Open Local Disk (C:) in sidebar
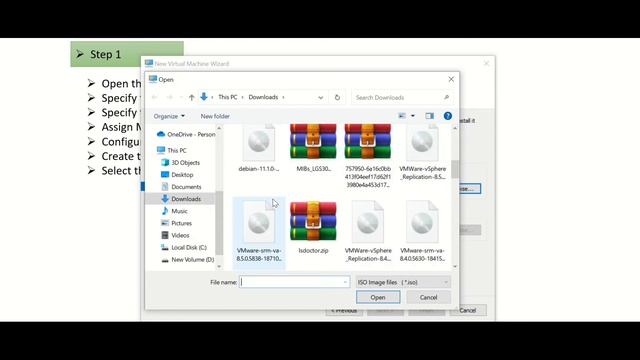The width and height of the screenshot is (640, 360). click(x=184, y=247)
